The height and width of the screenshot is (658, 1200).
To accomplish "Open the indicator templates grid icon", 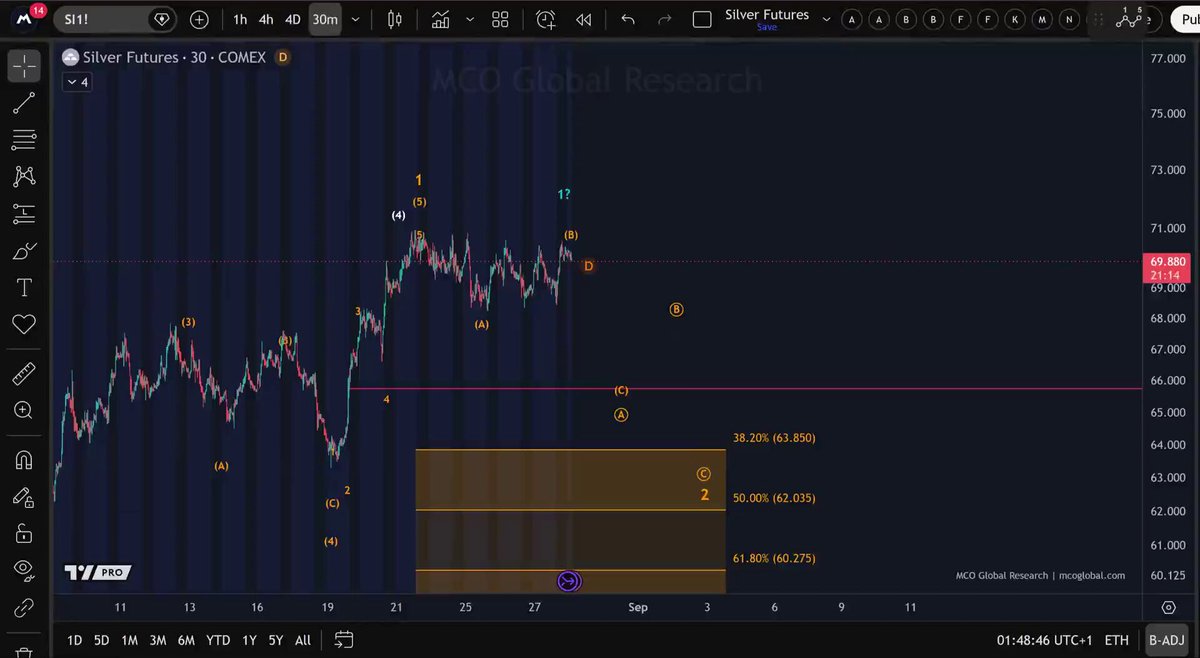I will click(500, 19).
